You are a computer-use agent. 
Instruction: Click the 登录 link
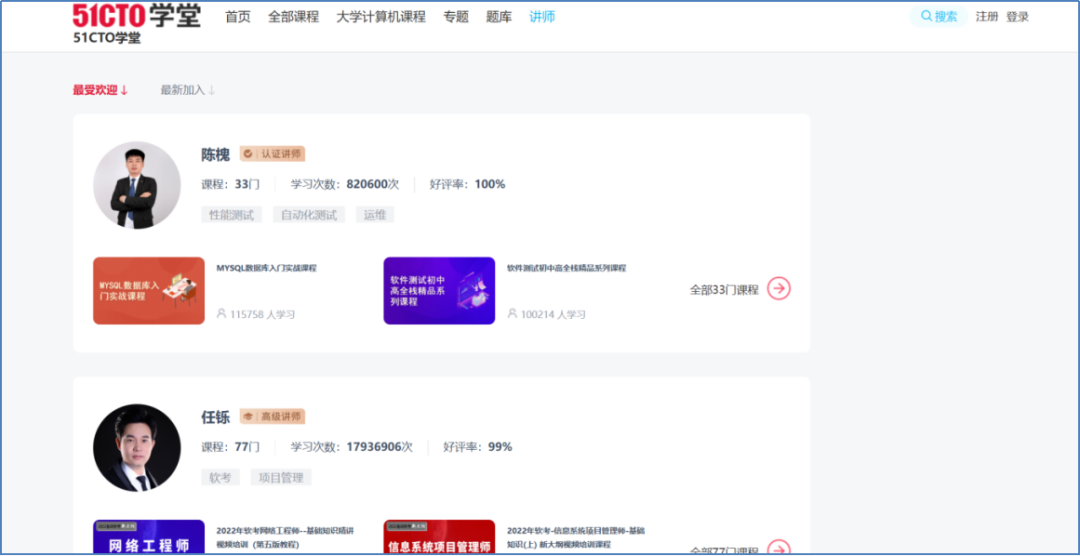point(1017,17)
